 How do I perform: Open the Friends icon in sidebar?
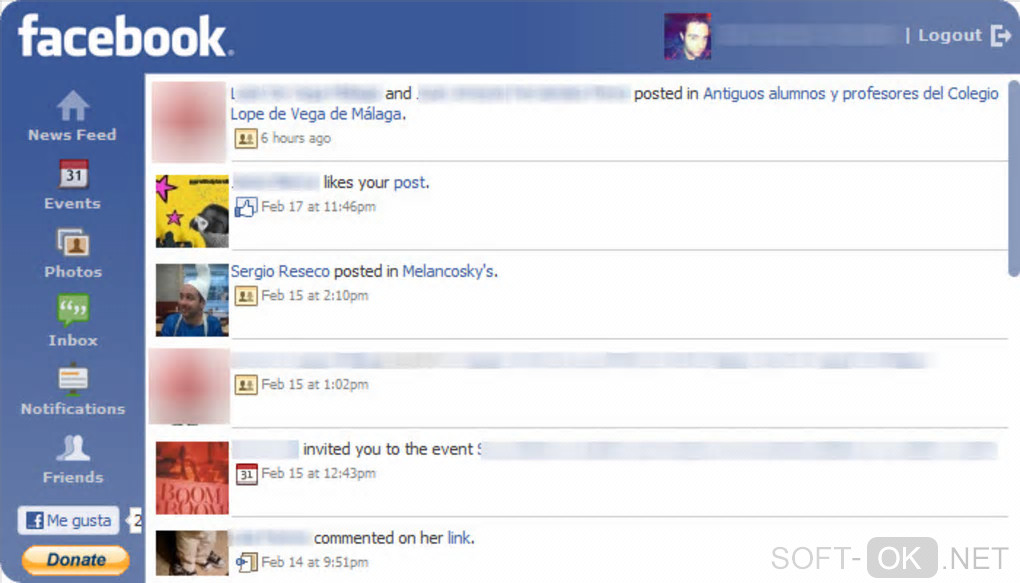tap(73, 448)
